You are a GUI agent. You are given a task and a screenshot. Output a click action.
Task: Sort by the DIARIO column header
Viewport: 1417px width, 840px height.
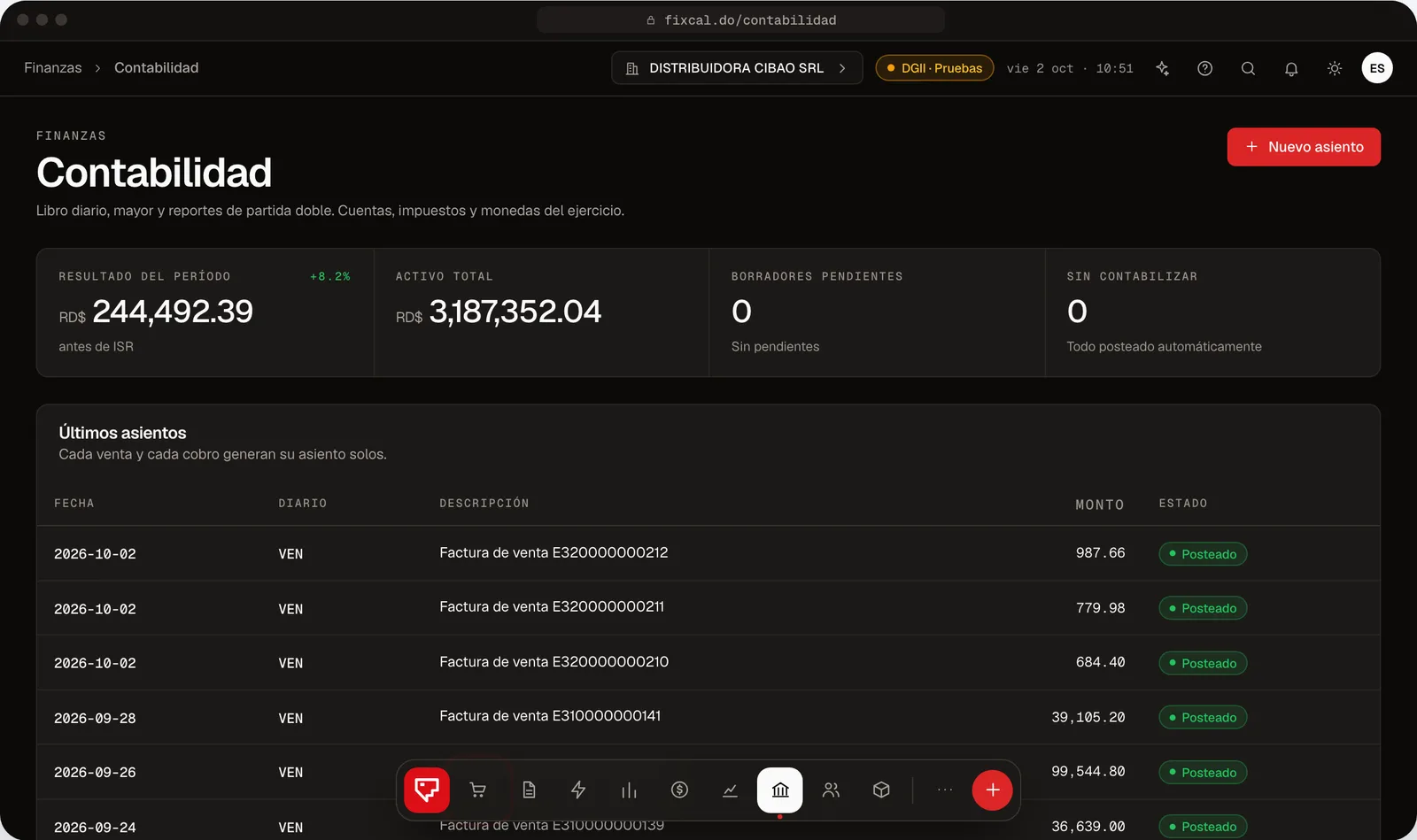(x=303, y=503)
